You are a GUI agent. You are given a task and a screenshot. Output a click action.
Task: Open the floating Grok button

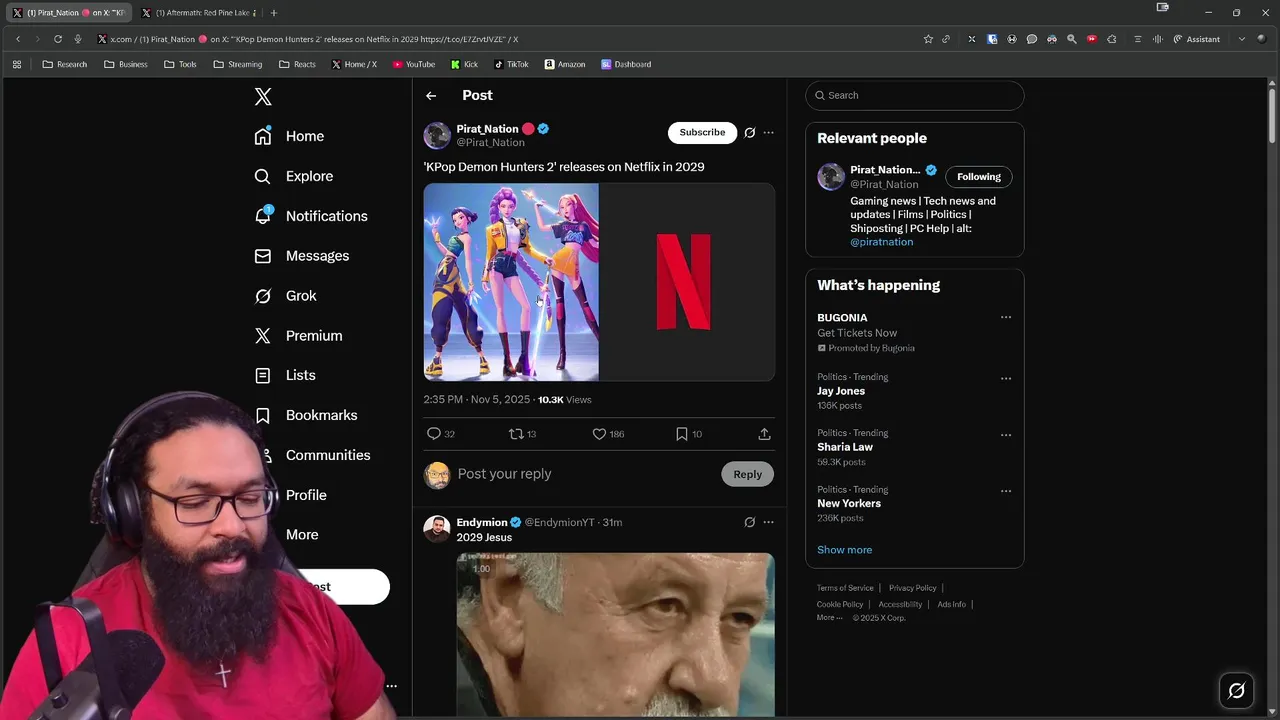[x=1236, y=691]
